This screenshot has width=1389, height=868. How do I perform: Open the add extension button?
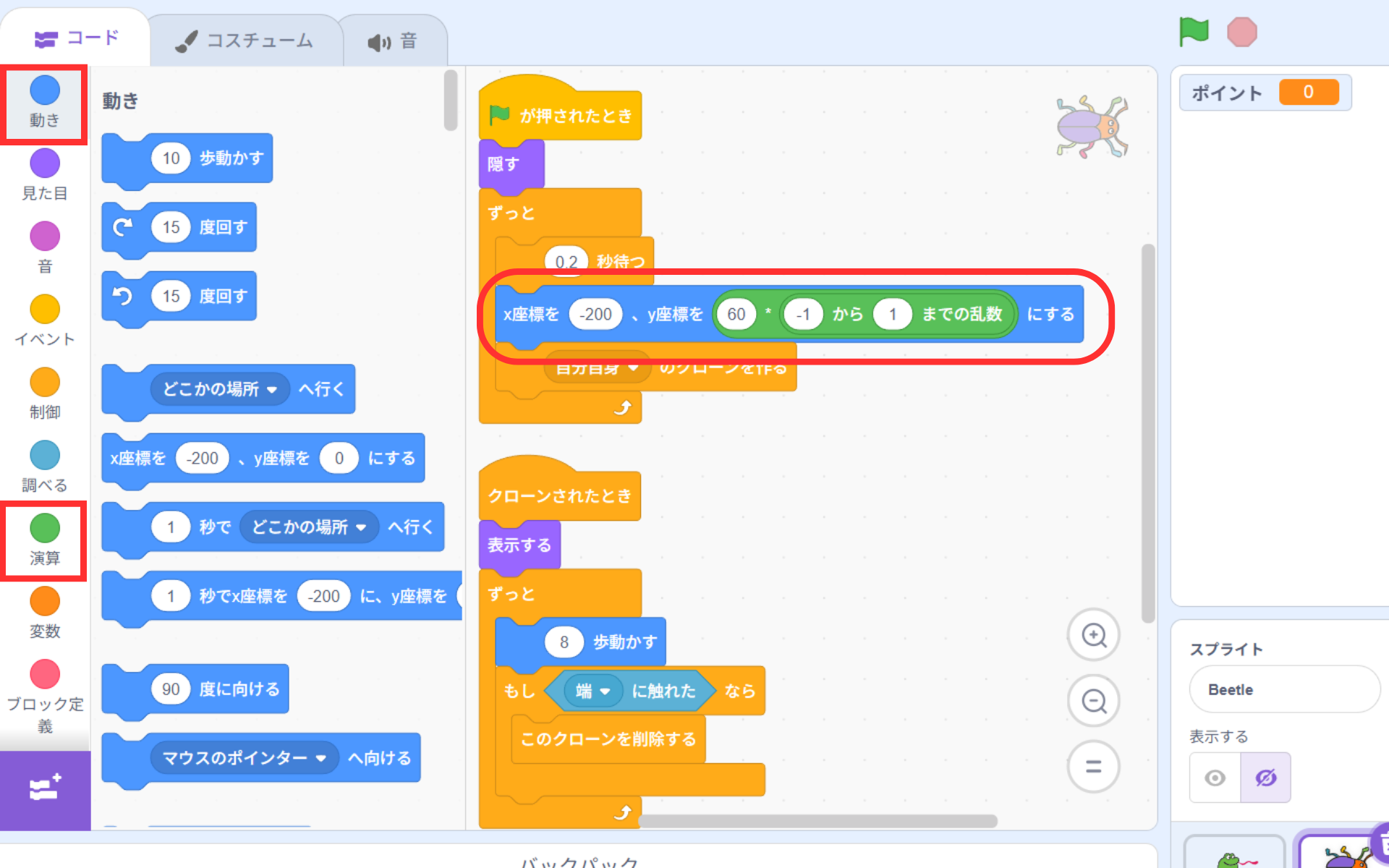(x=45, y=789)
